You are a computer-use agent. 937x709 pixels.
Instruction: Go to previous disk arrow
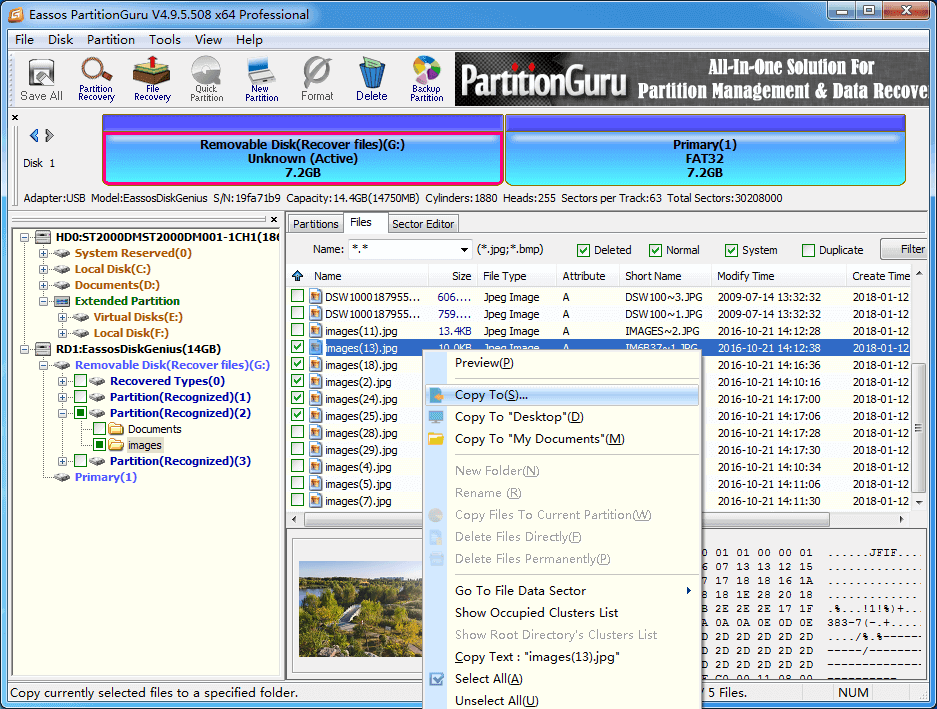[x=34, y=136]
